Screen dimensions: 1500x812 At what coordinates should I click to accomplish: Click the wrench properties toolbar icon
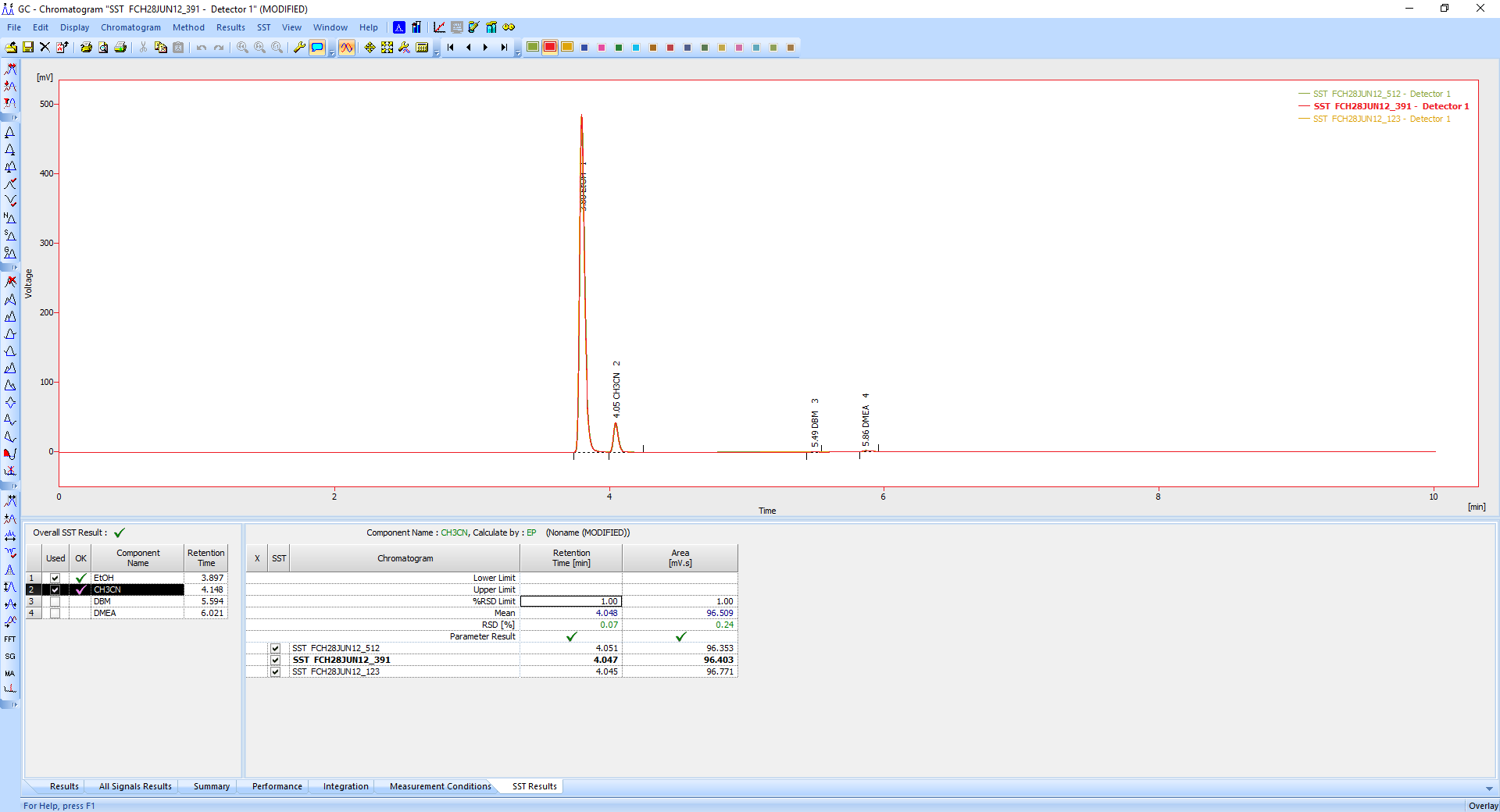pos(299,48)
